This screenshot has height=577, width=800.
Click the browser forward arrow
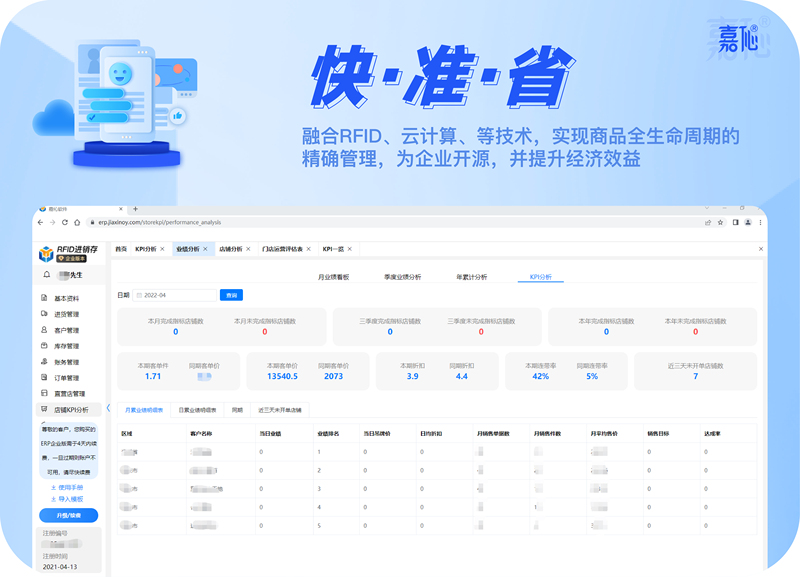pyautogui.click(x=53, y=222)
